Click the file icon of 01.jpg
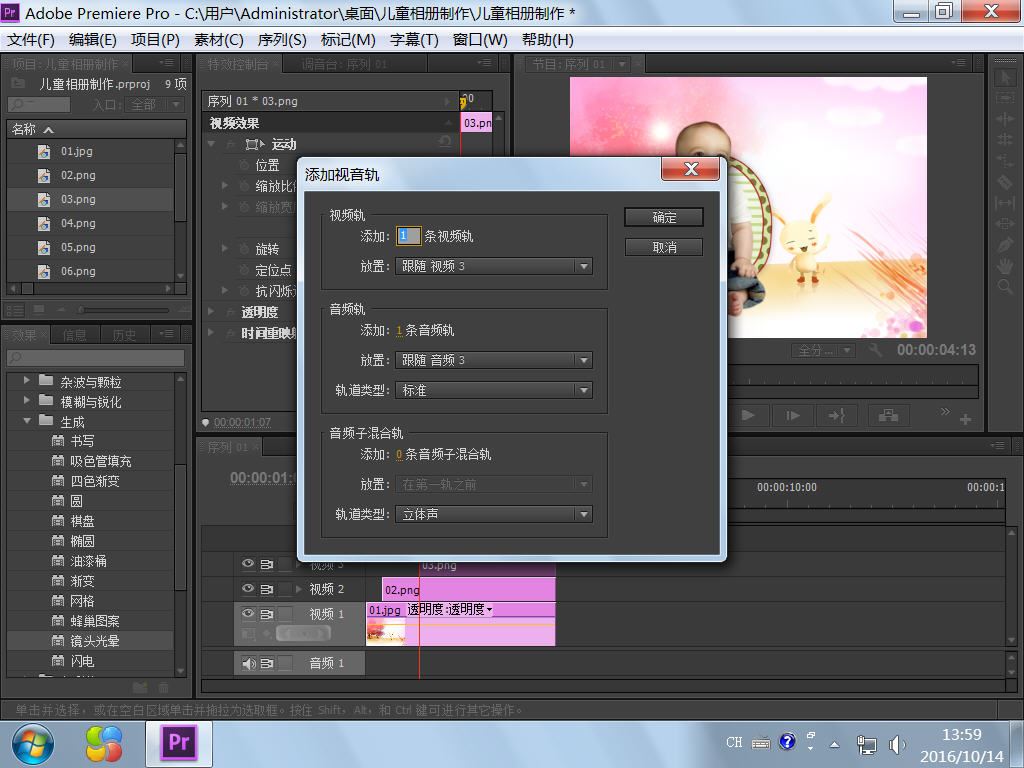This screenshot has width=1024, height=768. pos(44,152)
